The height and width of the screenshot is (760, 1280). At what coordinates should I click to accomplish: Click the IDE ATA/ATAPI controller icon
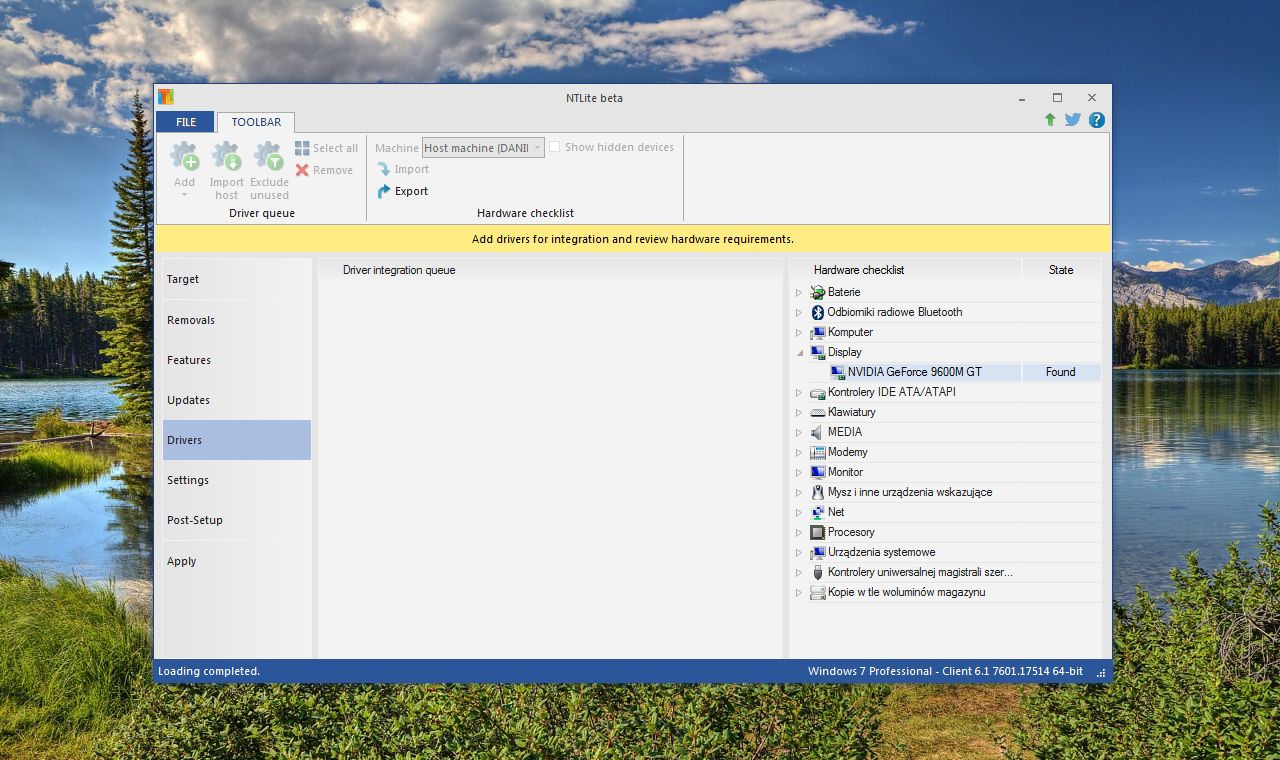pyautogui.click(x=818, y=392)
